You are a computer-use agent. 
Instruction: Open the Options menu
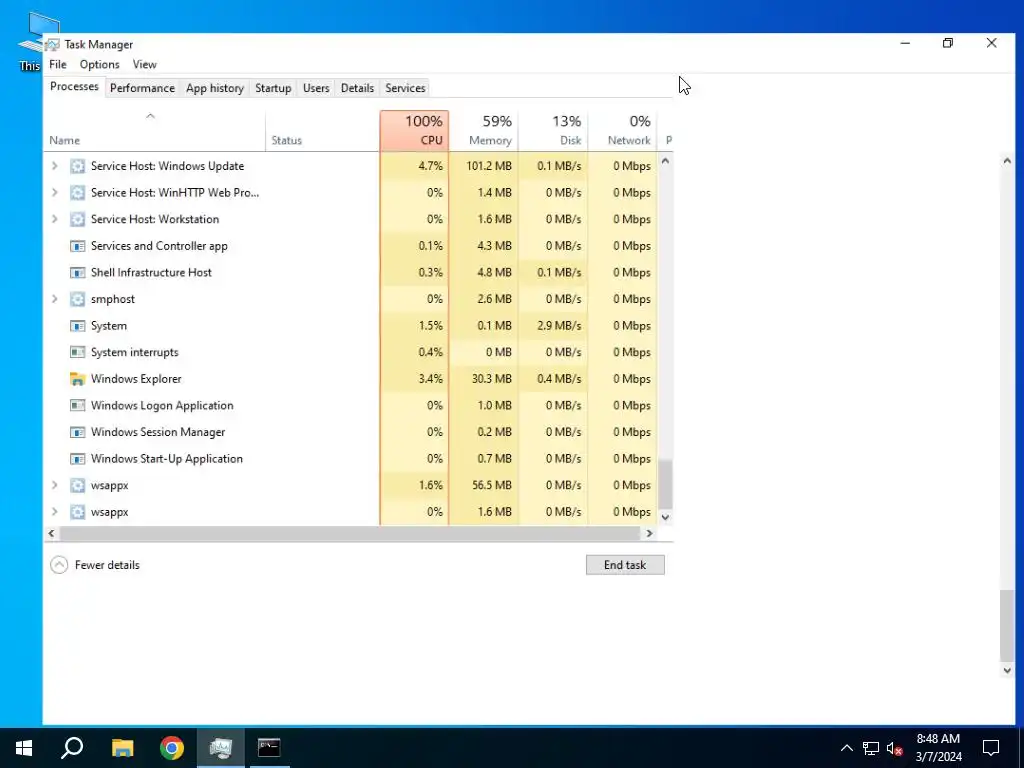pyautogui.click(x=99, y=65)
